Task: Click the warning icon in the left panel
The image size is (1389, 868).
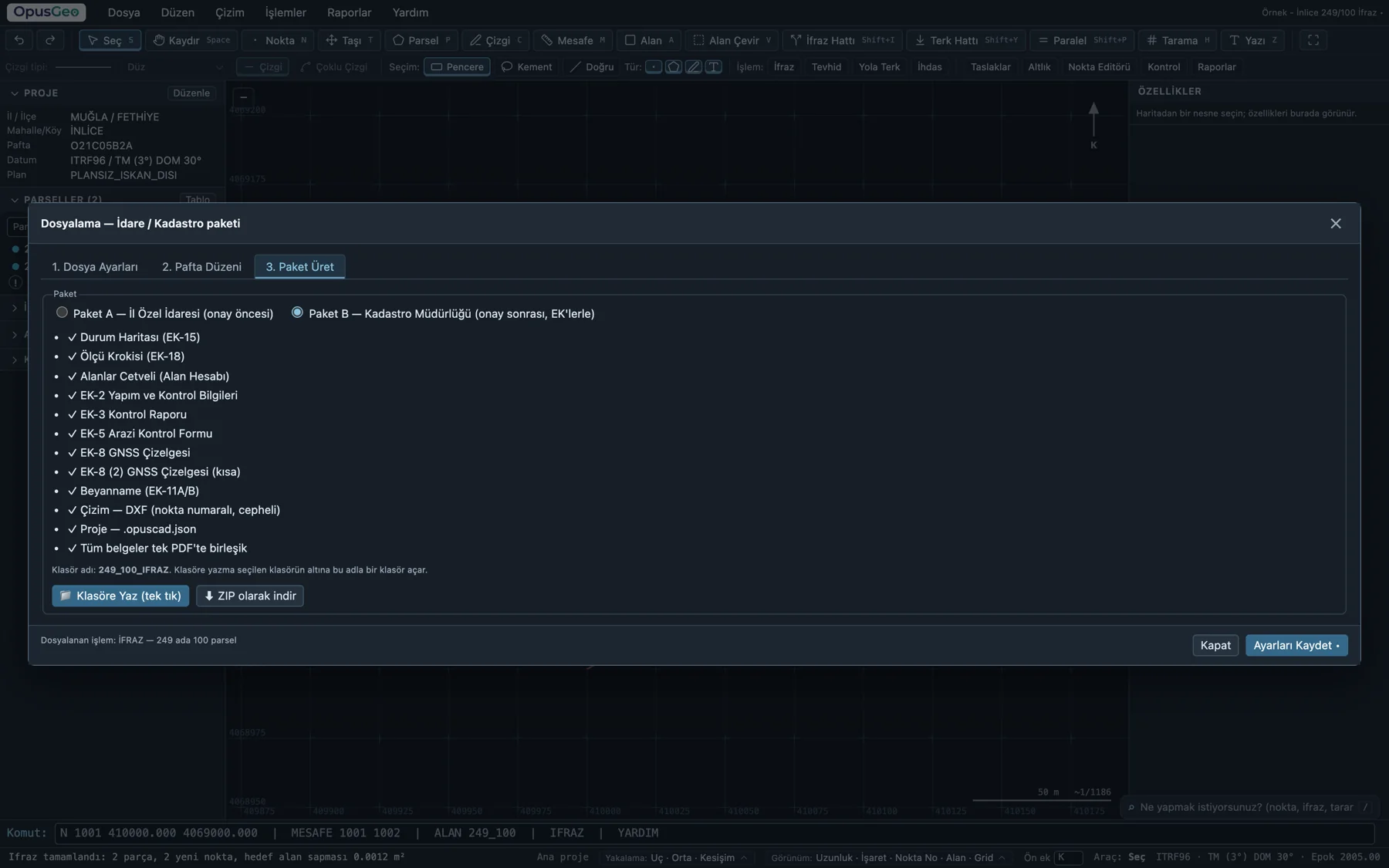Action: click(x=15, y=283)
